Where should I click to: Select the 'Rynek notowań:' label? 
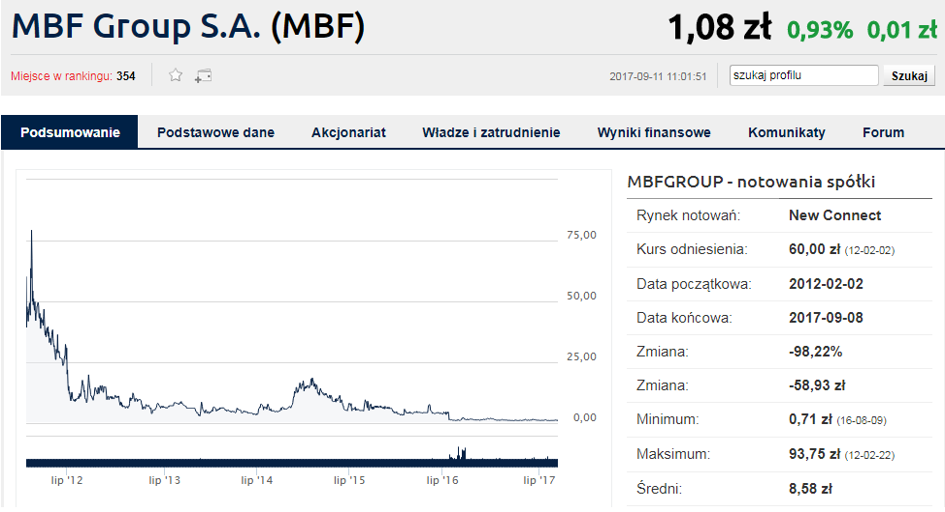pyautogui.click(x=688, y=215)
